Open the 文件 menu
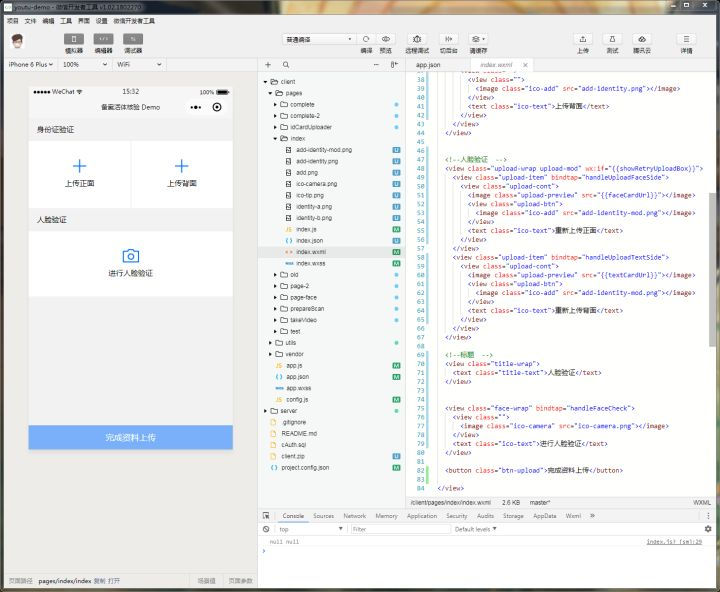The image size is (720, 592). point(30,21)
